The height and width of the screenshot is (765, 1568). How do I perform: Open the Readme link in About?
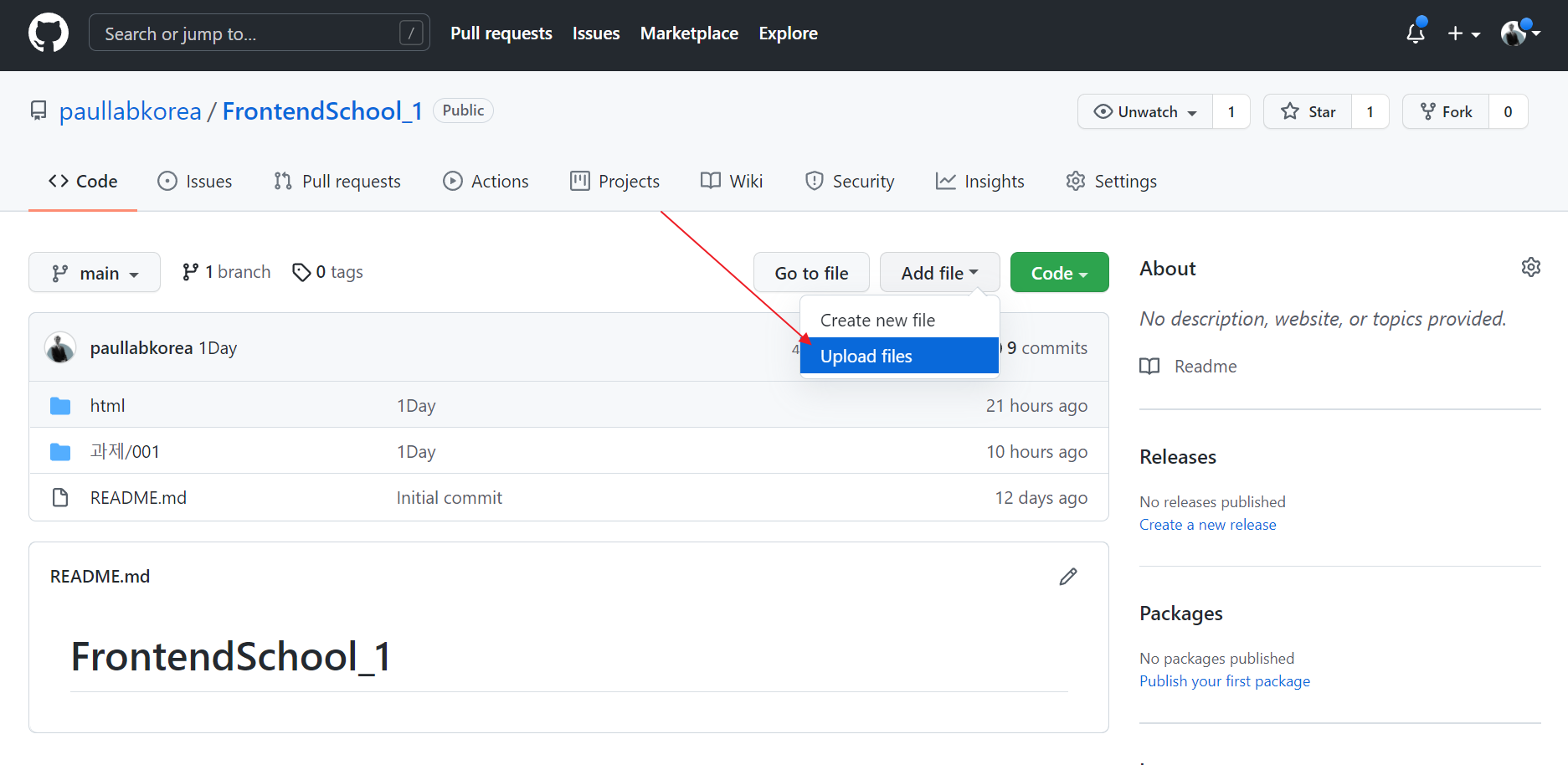tap(1188, 367)
